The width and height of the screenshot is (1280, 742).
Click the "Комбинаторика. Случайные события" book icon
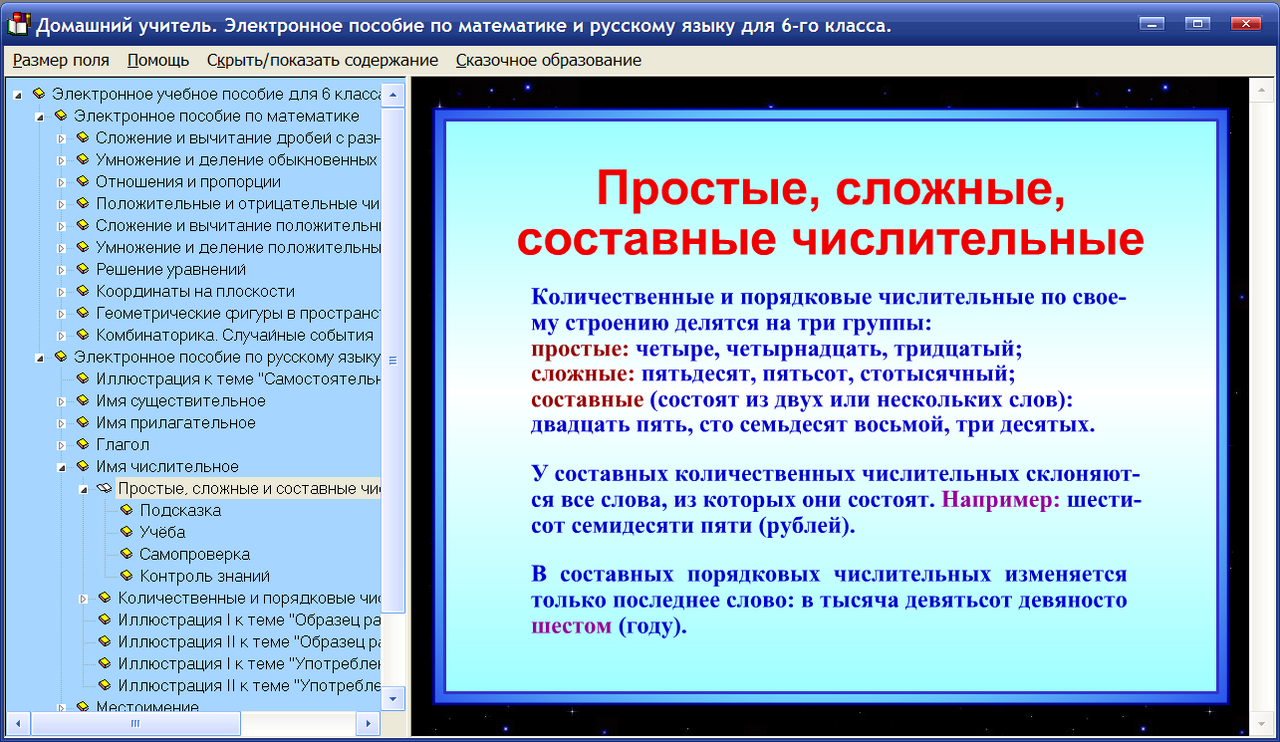pyautogui.click(x=83, y=335)
